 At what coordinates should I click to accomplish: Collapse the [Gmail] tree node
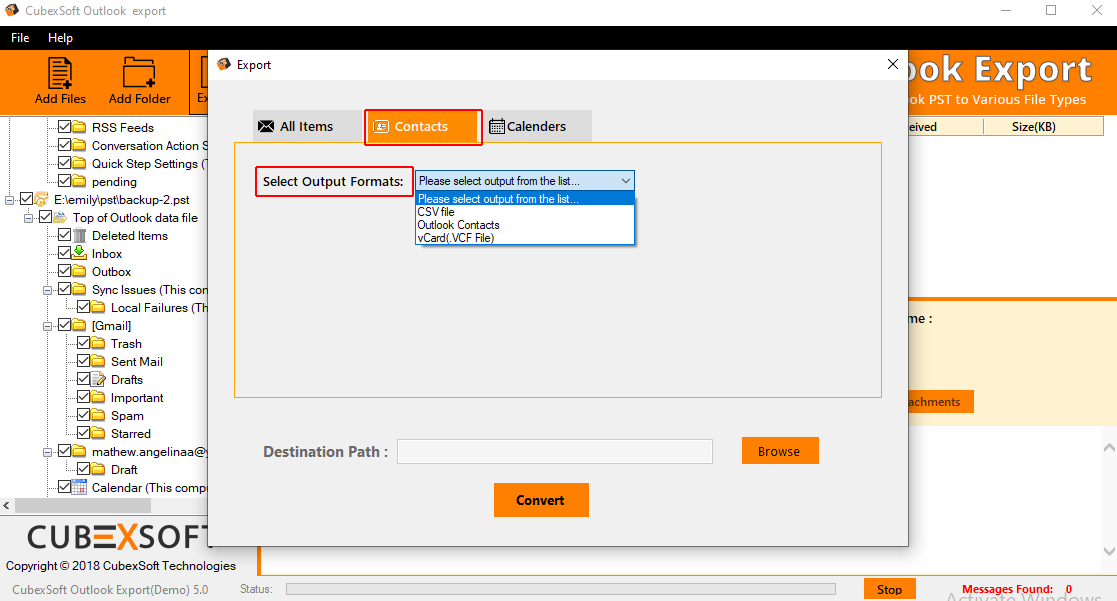coord(47,326)
